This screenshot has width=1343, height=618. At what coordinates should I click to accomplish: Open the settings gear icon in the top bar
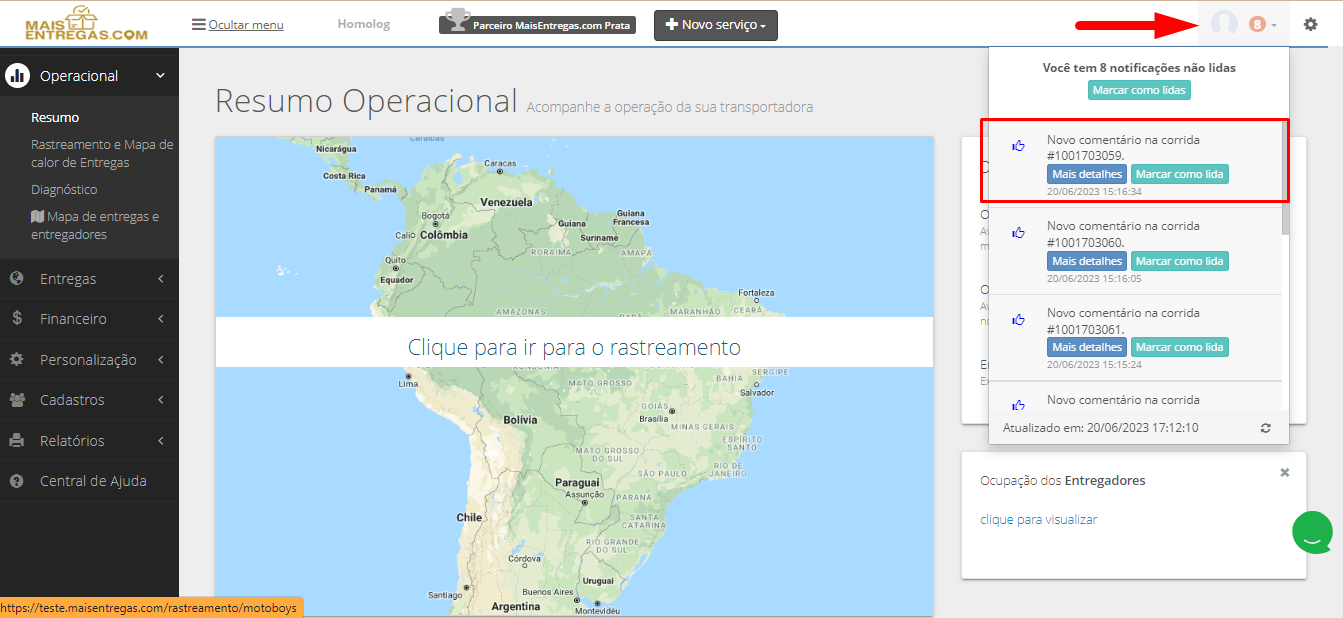1310,24
